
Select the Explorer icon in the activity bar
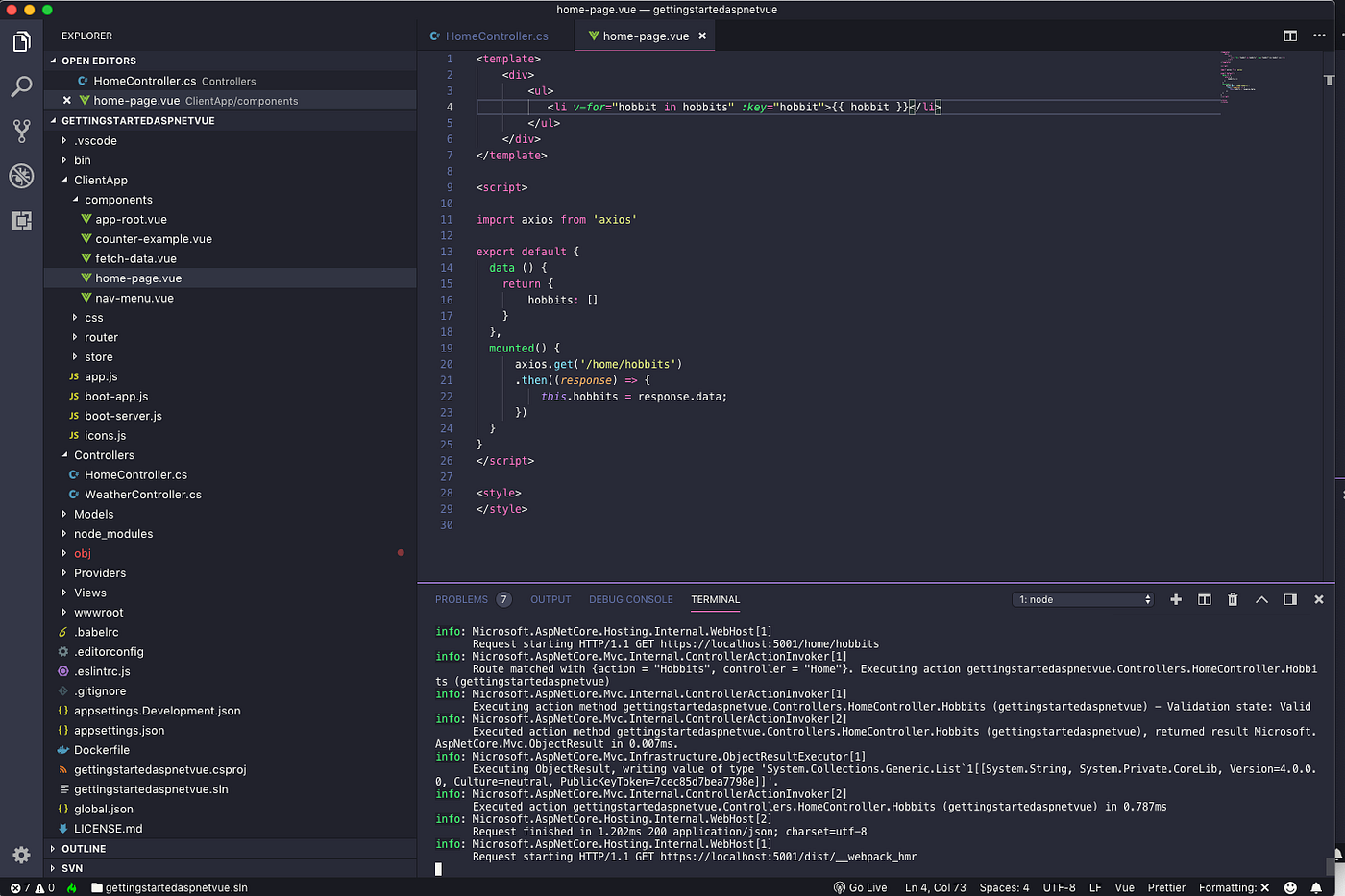(x=21, y=41)
